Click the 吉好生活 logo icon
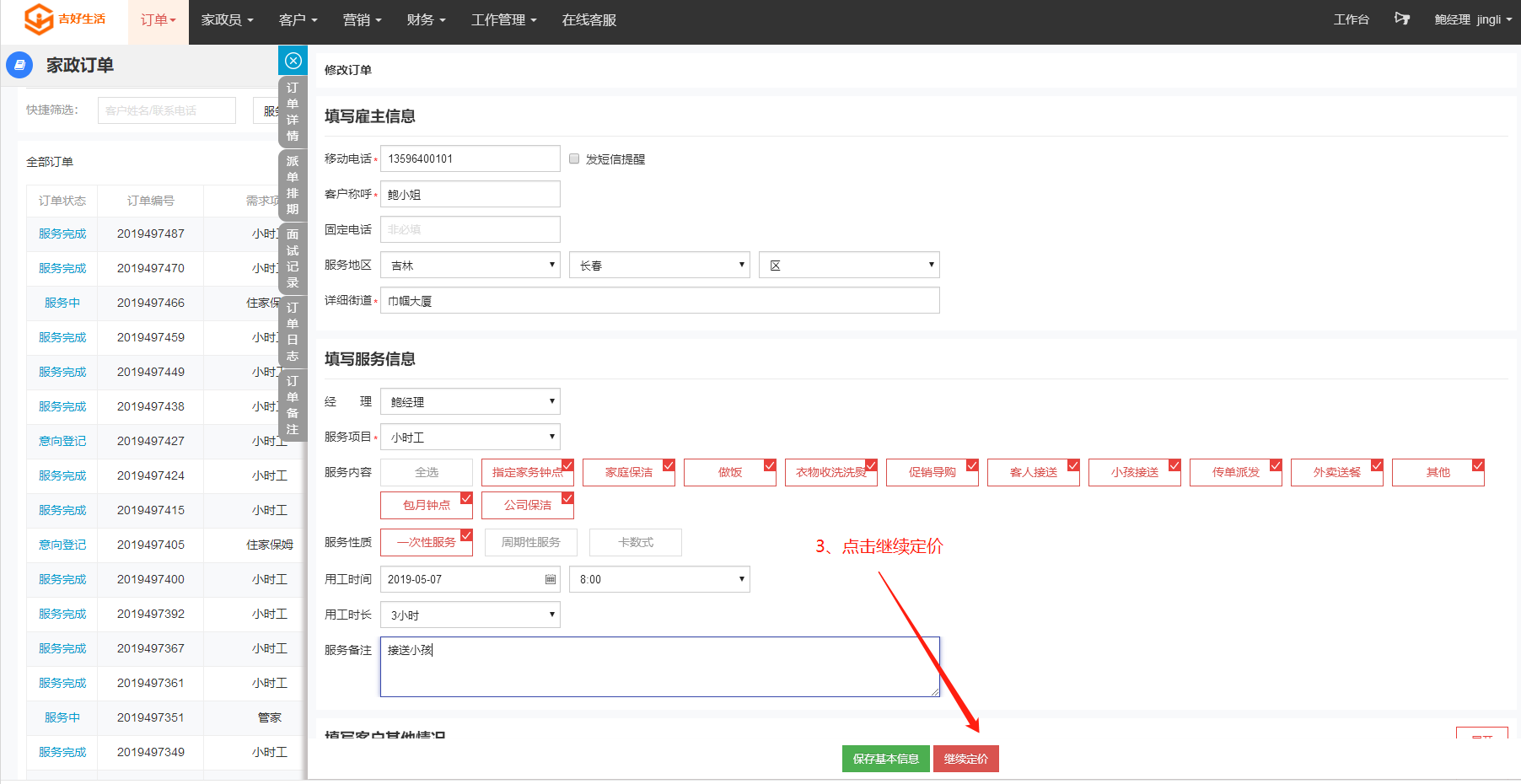 coord(39,19)
